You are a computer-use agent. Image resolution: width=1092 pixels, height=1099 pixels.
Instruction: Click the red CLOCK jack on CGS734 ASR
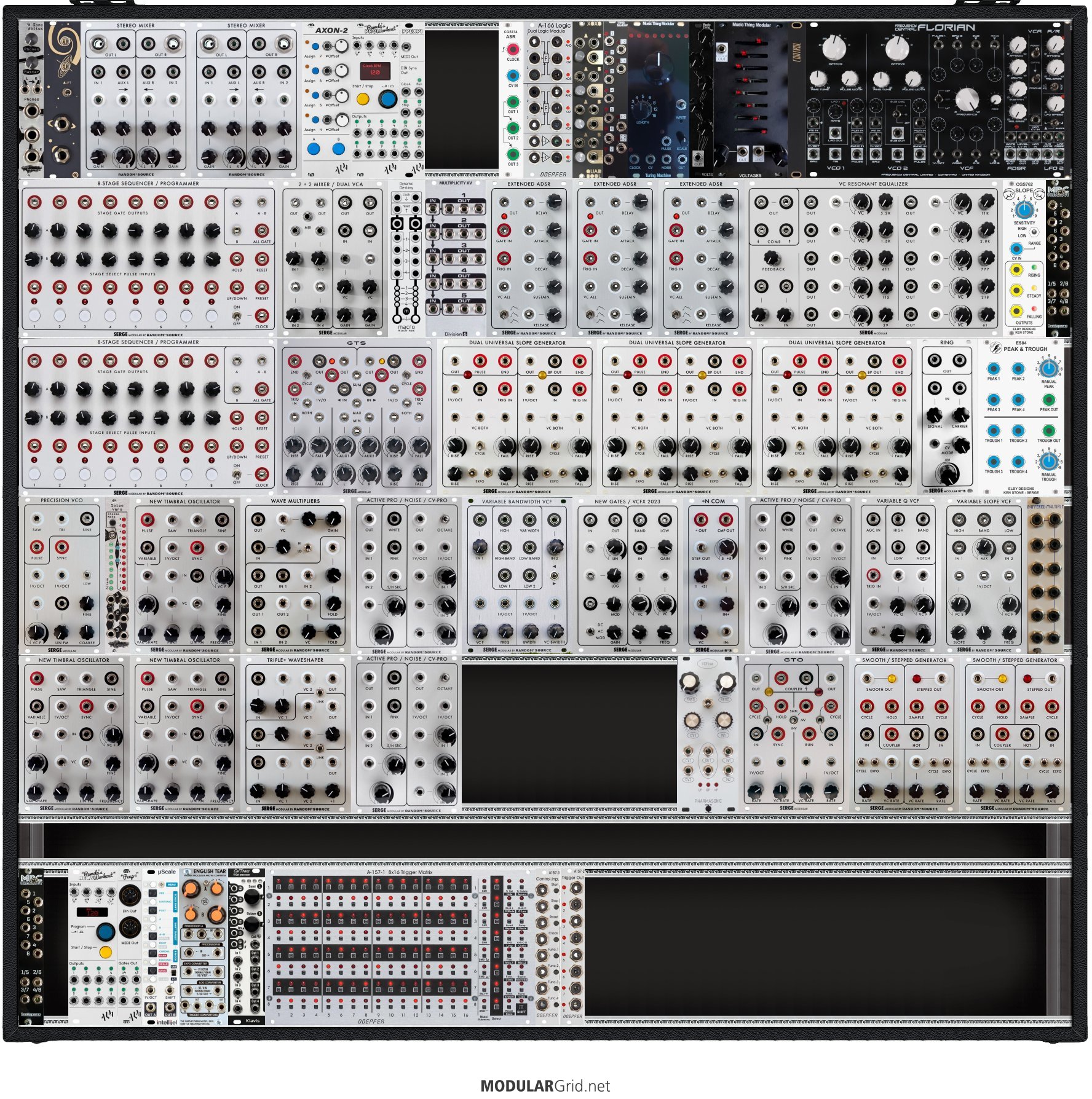[512, 49]
